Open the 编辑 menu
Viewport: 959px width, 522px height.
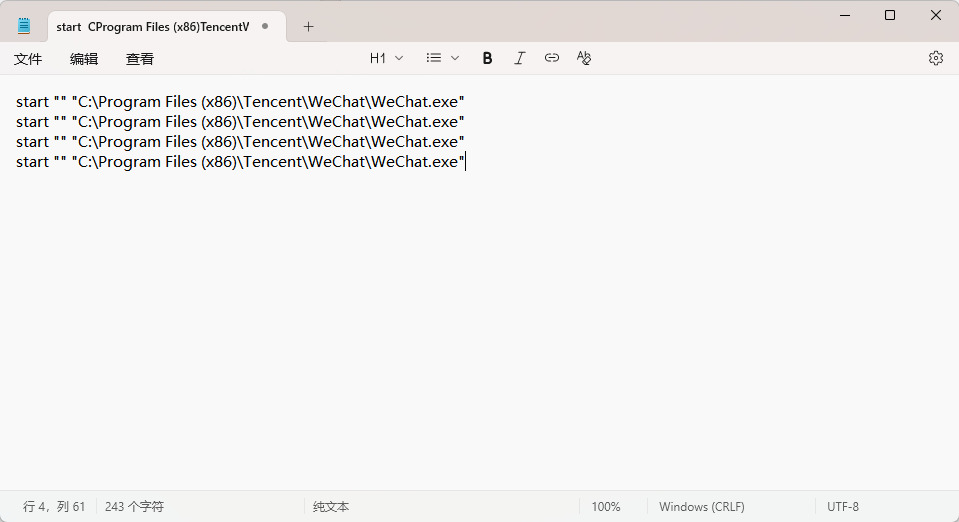tap(84, 59)
